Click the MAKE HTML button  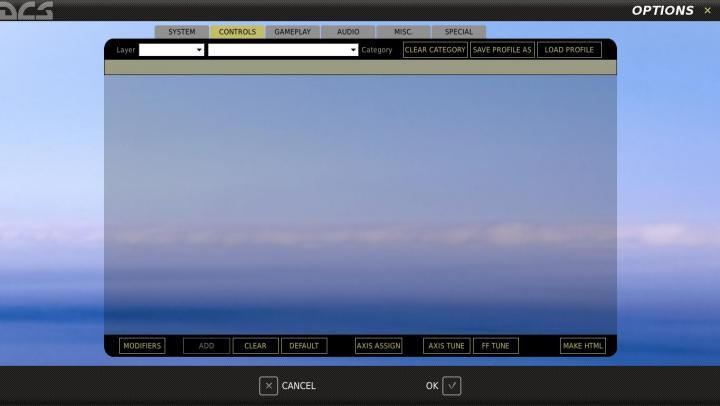pos(582,346)
